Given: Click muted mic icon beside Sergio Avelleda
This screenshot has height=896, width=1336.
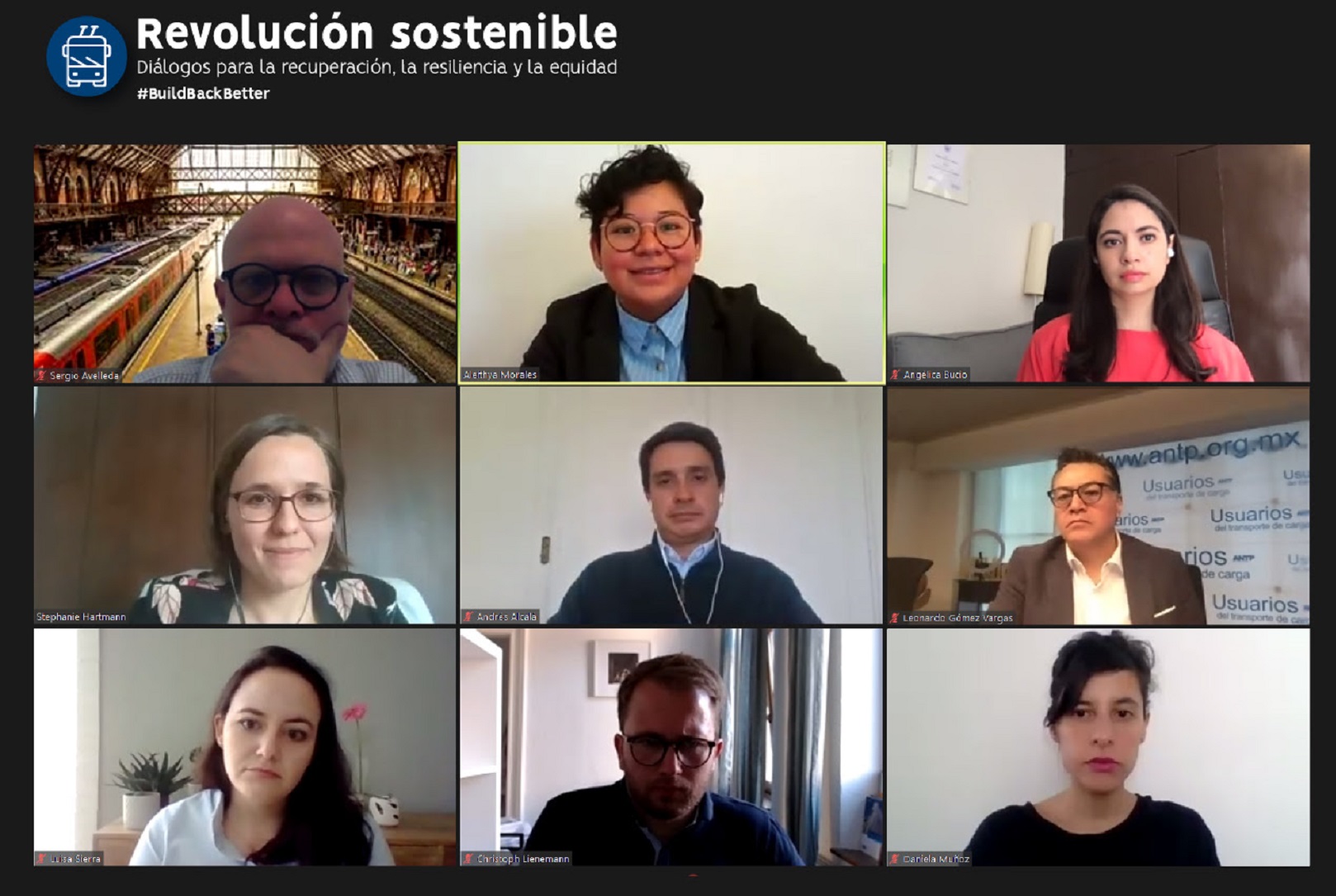Looking at the screenshot, I should tap(41, 376).
